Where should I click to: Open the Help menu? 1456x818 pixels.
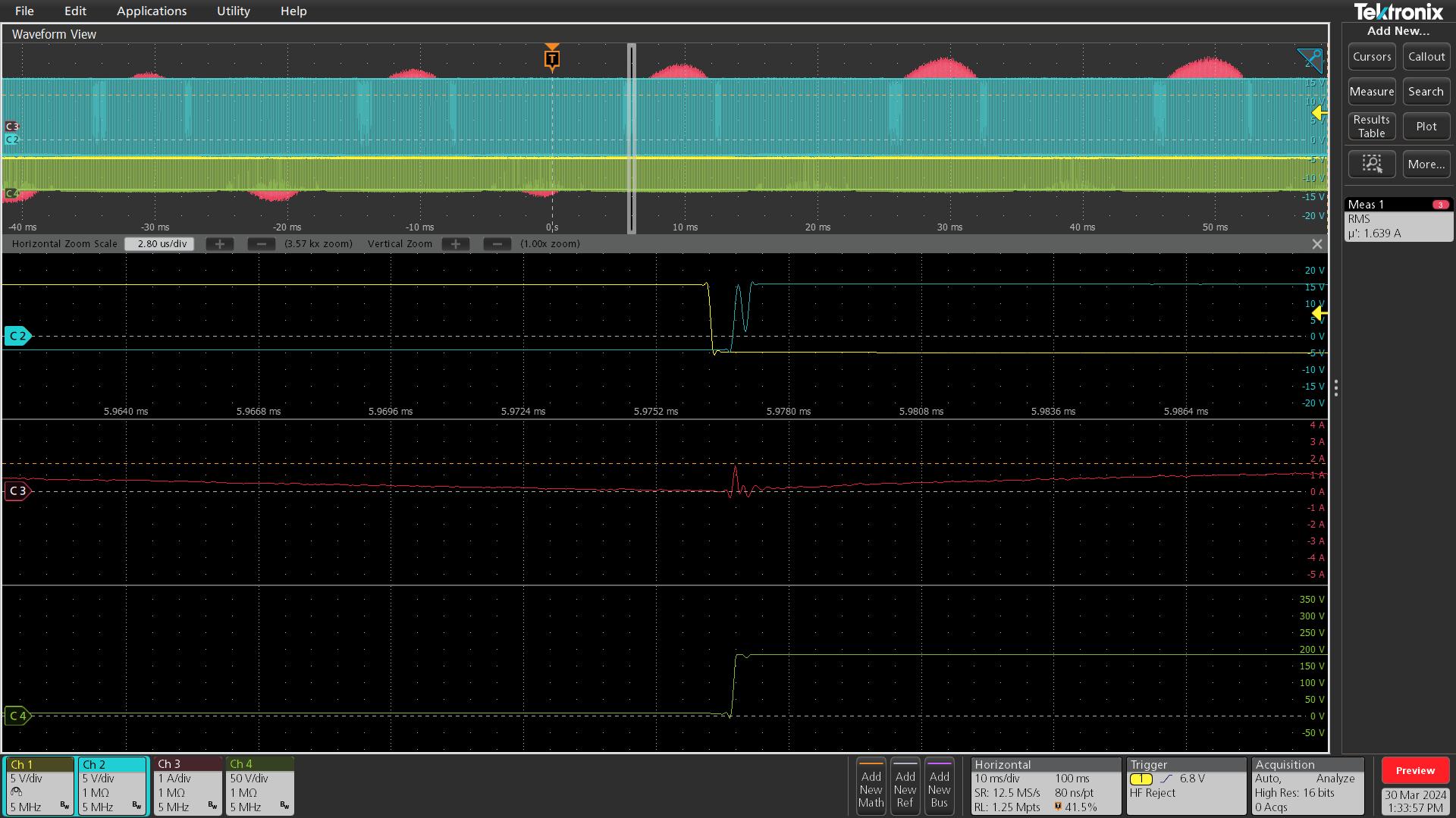(293, 11)
